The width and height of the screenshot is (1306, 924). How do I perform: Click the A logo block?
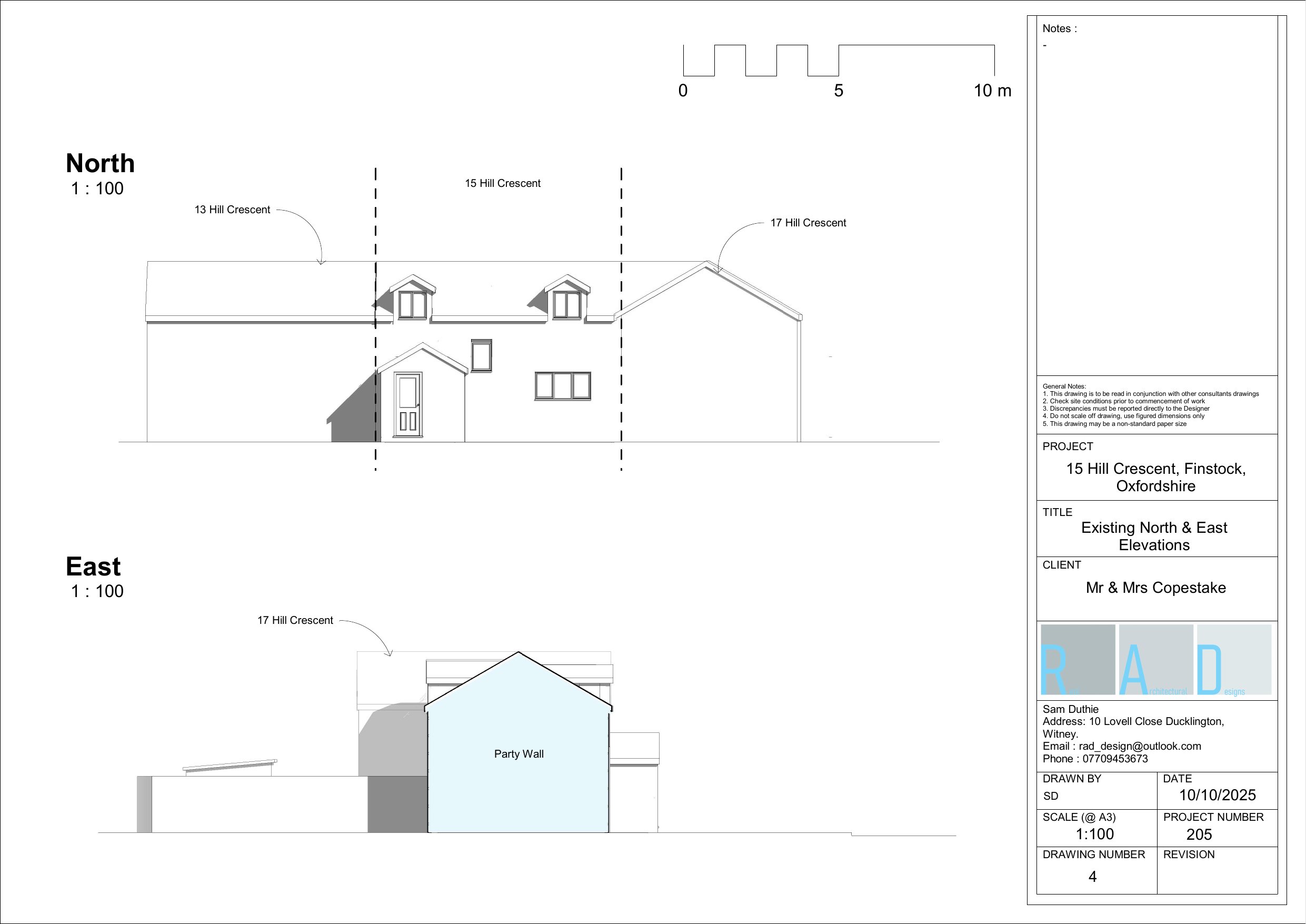pyautogui.click(x=1155, y=660)
